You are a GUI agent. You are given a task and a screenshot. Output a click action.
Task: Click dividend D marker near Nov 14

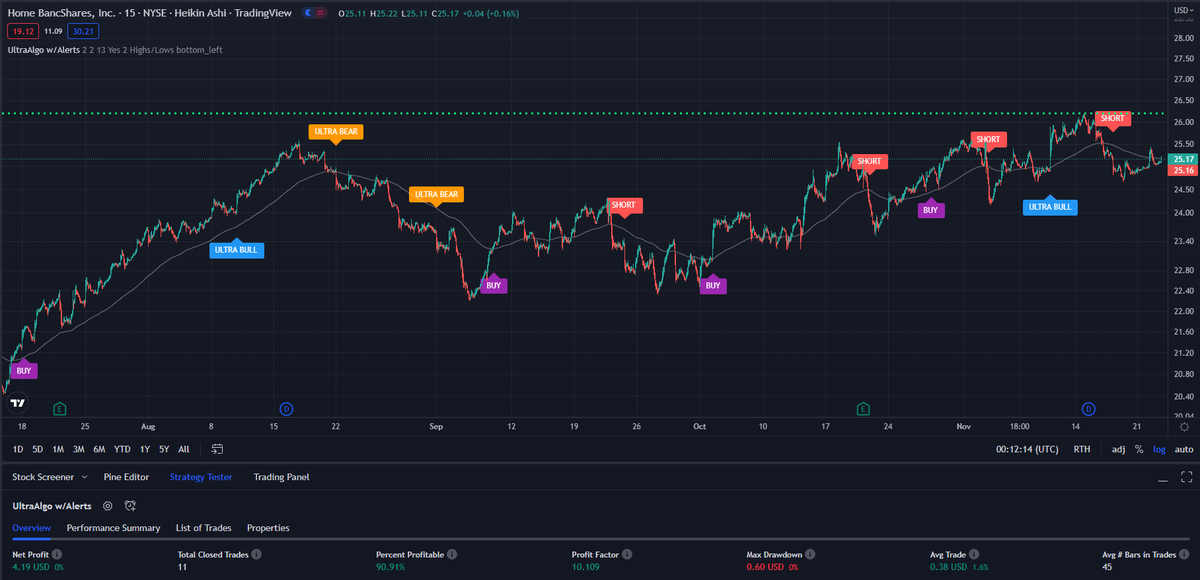1089,408
